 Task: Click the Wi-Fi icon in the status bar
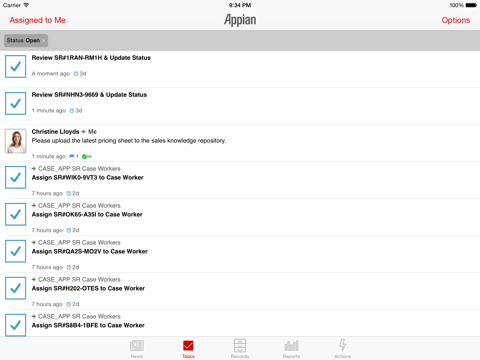point(26,5)
